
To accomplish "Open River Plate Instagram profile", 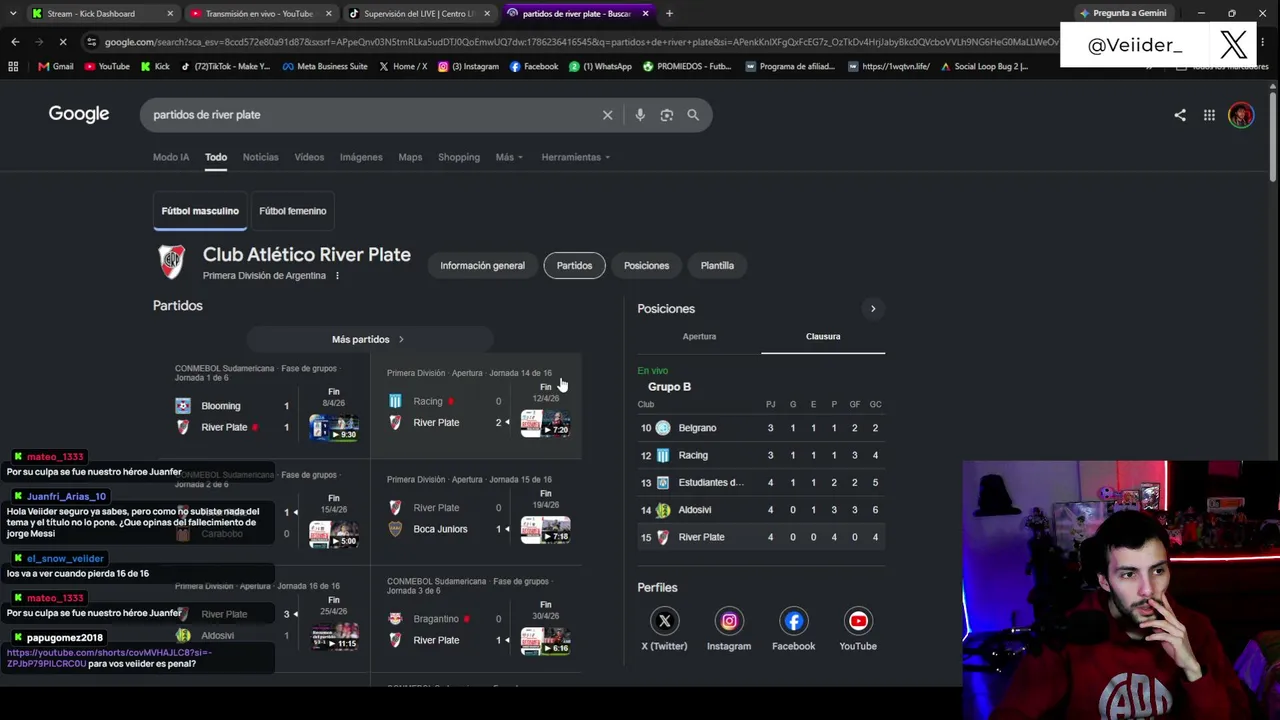I will [x=729, y=621].
